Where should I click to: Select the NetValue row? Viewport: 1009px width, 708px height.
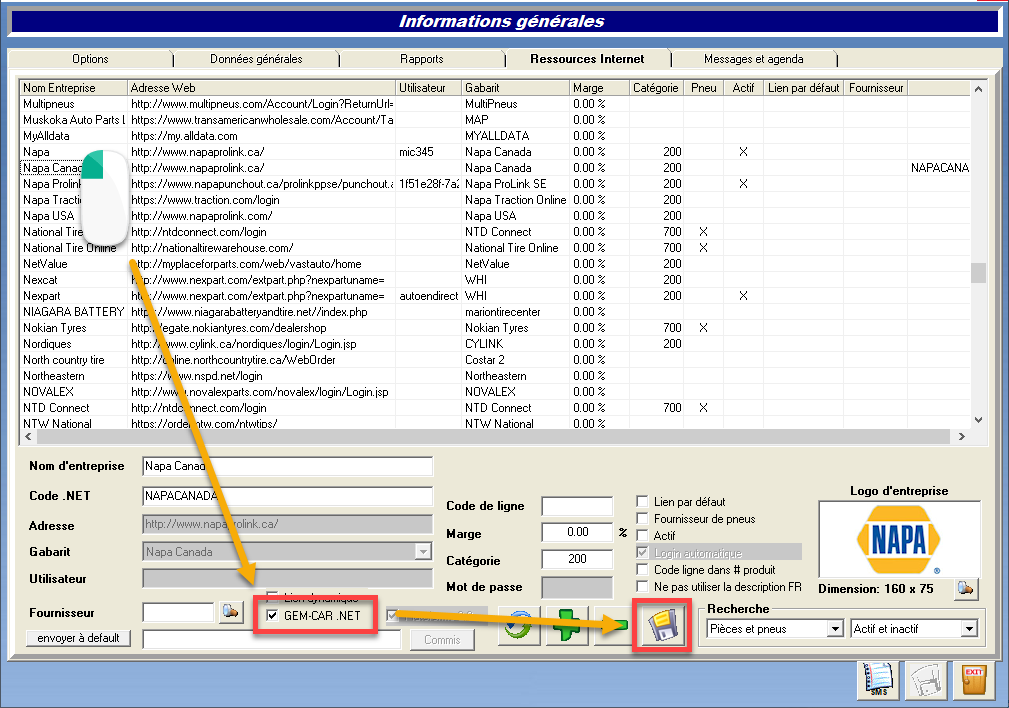click(x=494, y=264)
